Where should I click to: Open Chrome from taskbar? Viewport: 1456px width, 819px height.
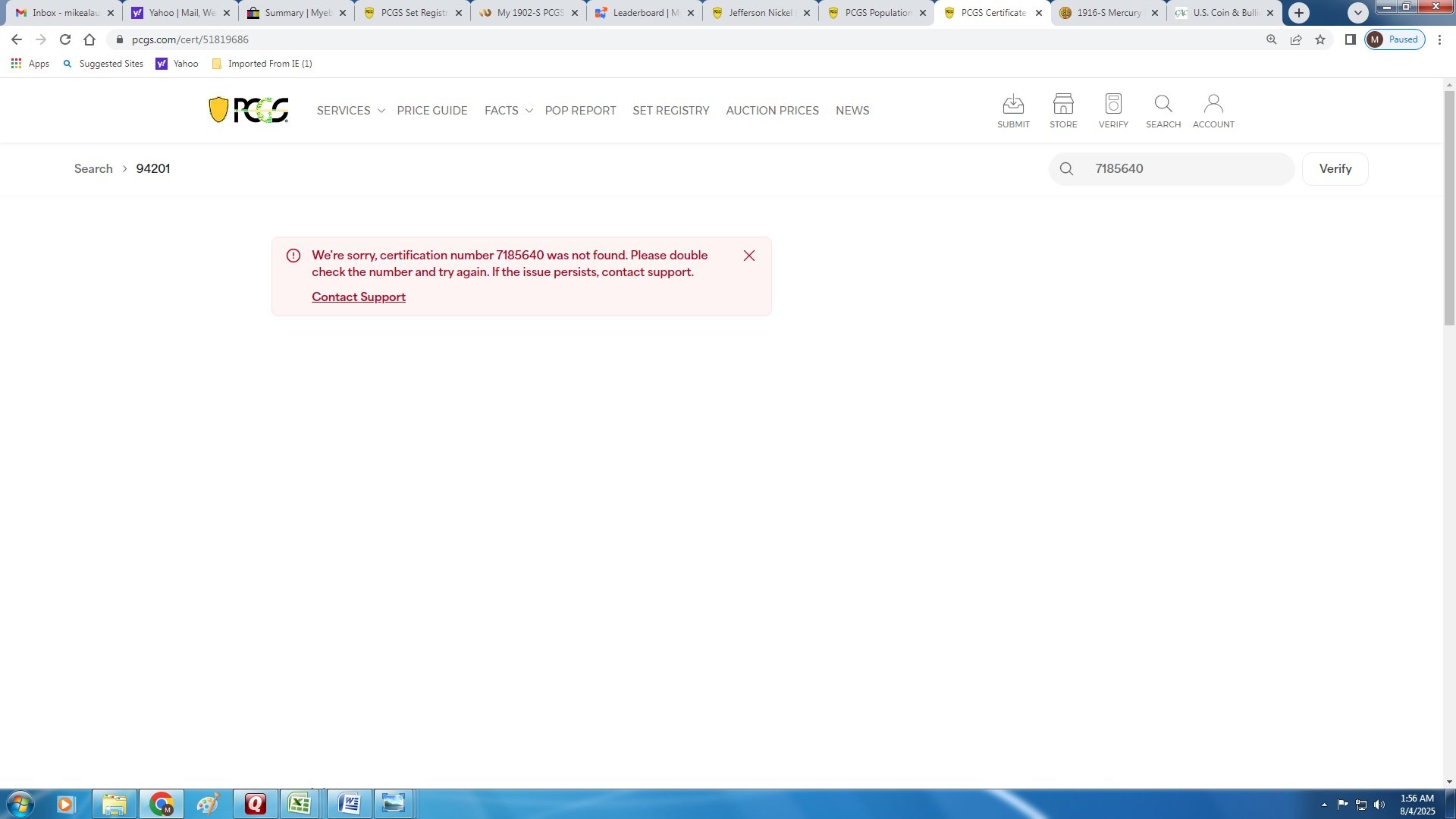[162, 804]
